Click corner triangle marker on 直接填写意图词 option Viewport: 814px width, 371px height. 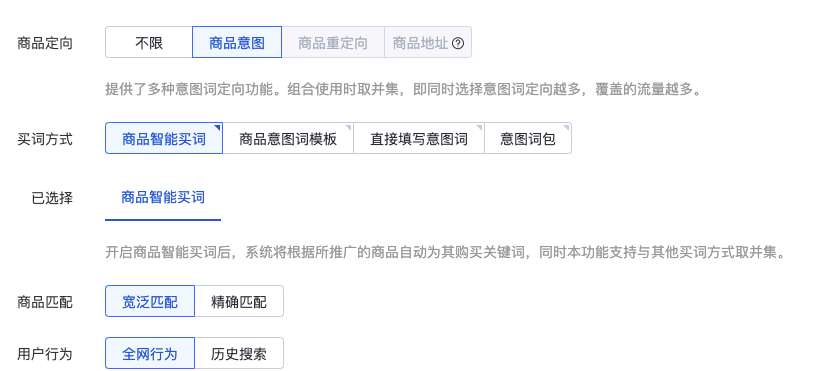480,126
